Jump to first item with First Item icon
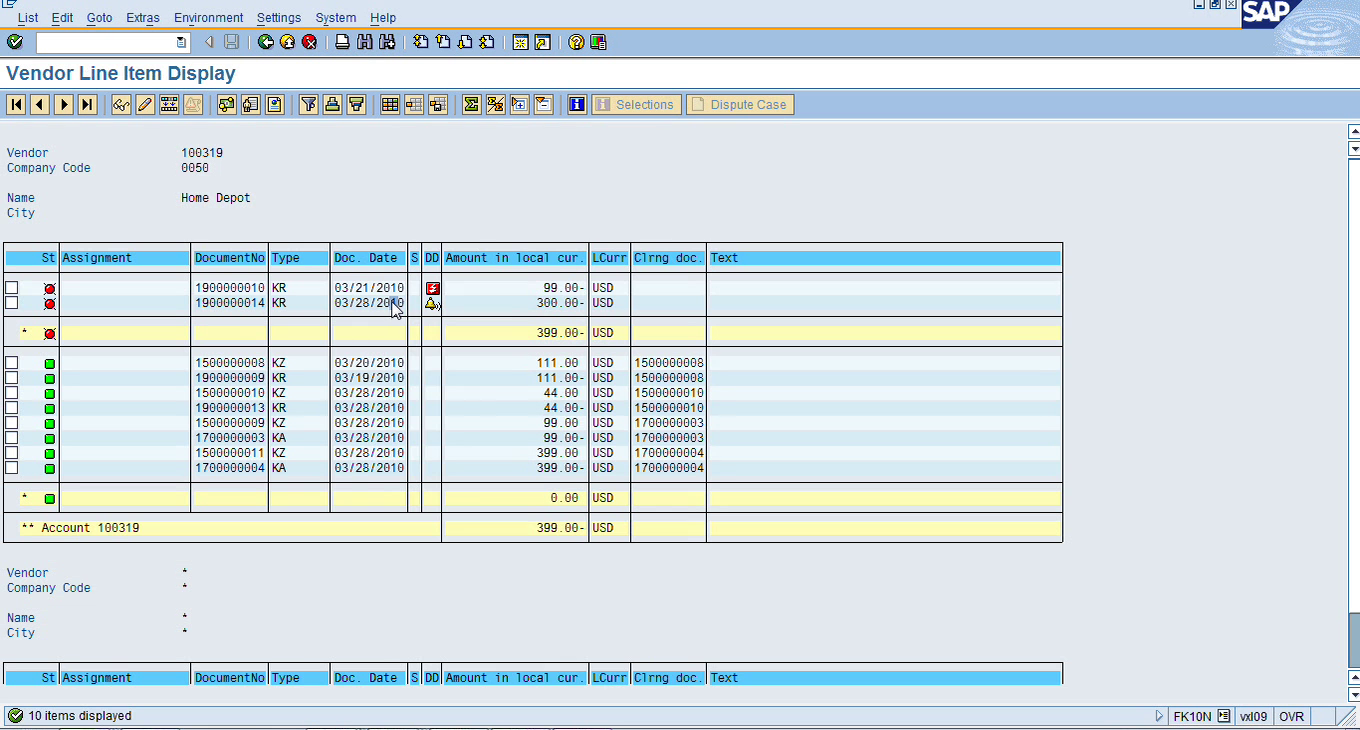 pyautogui.click(x=16, y=104)
